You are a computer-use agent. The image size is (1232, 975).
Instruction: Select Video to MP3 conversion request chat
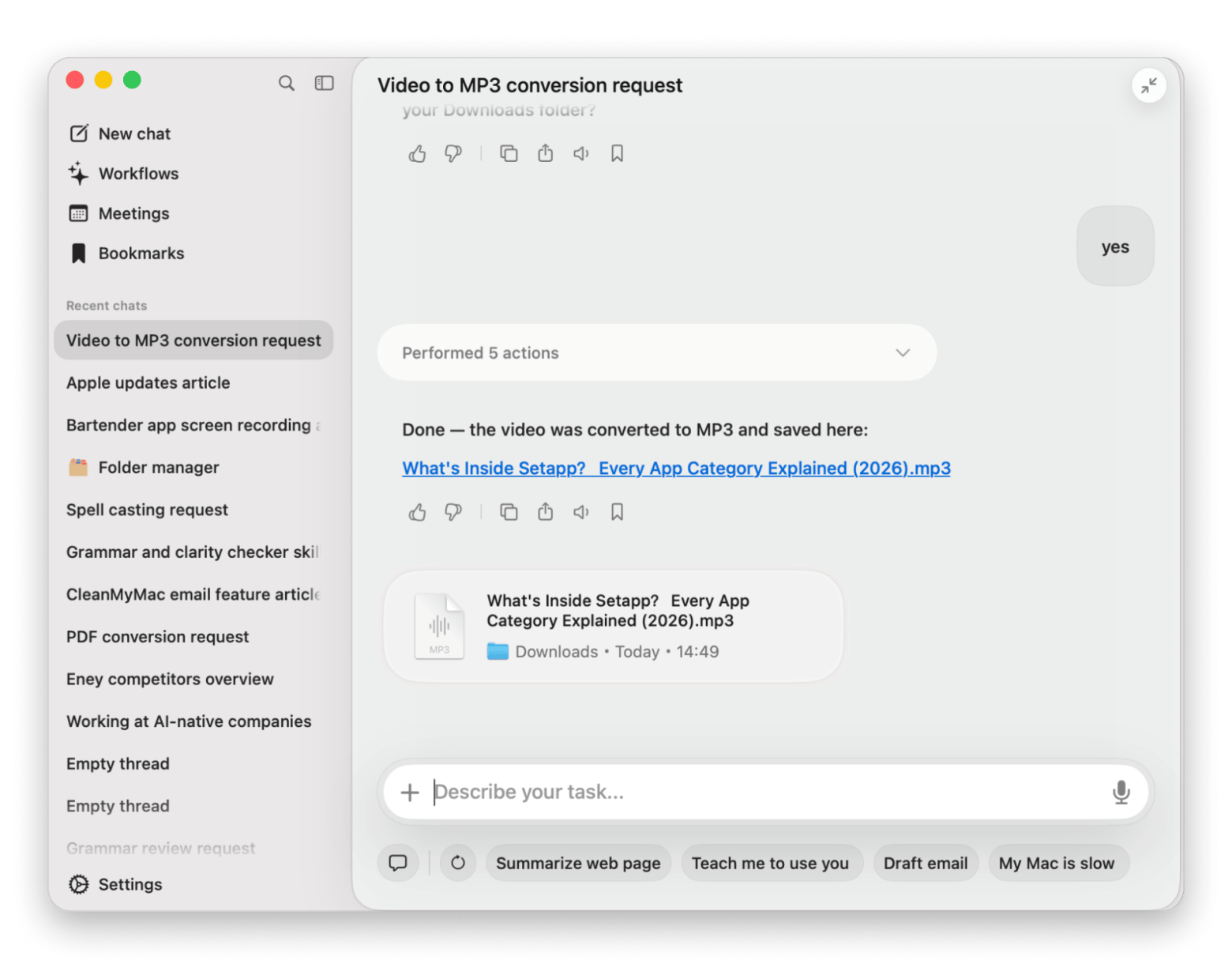point(193,340)
